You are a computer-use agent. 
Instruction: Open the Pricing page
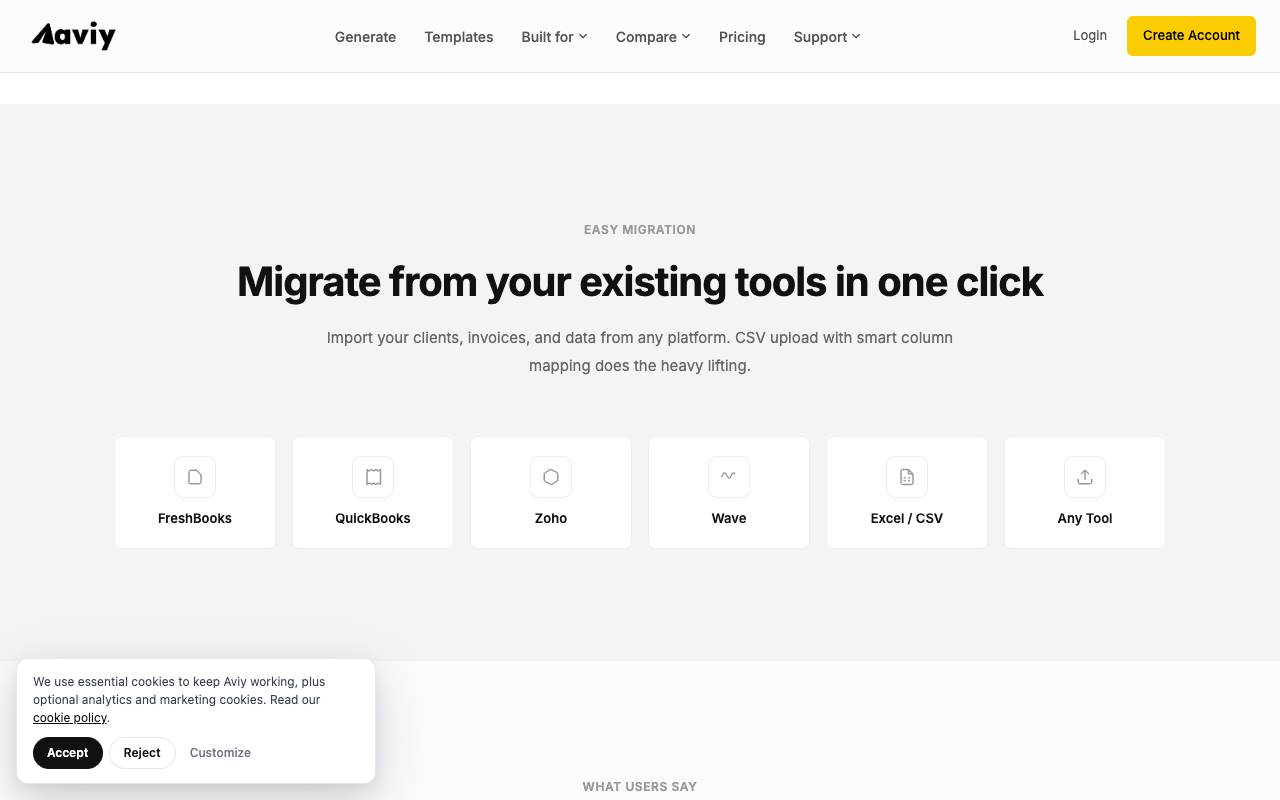tap(742, 37)
